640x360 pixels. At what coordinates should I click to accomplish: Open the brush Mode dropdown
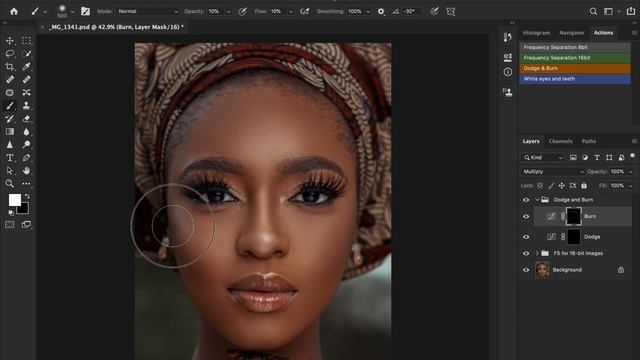coord(148,11)
